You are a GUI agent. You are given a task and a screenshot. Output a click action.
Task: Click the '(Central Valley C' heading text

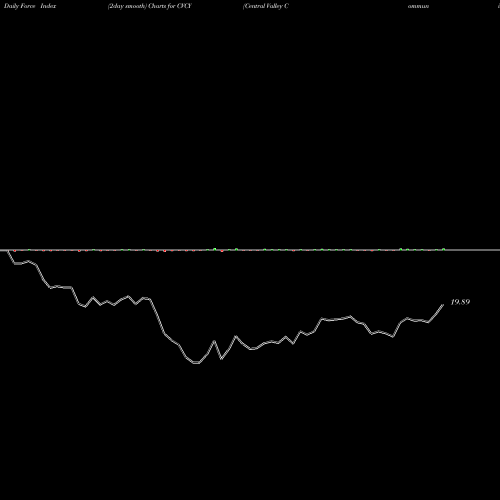(x=266, y=6)
